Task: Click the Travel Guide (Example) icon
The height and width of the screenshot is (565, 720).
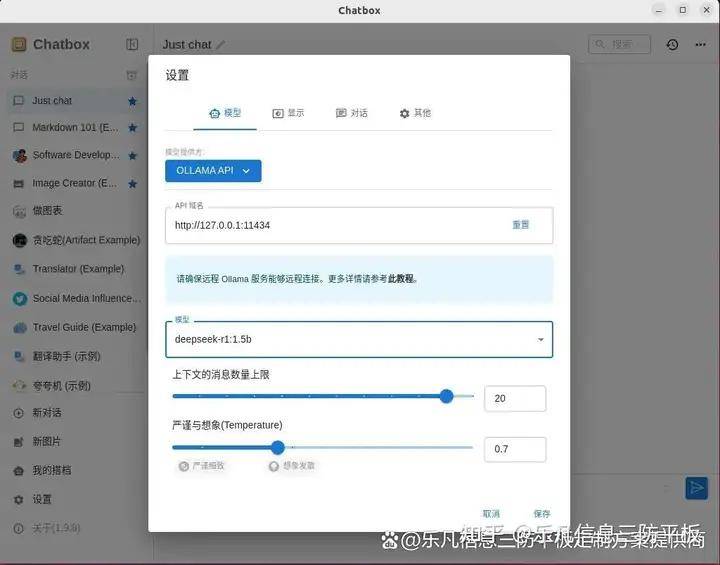Action: pos(19,328)
